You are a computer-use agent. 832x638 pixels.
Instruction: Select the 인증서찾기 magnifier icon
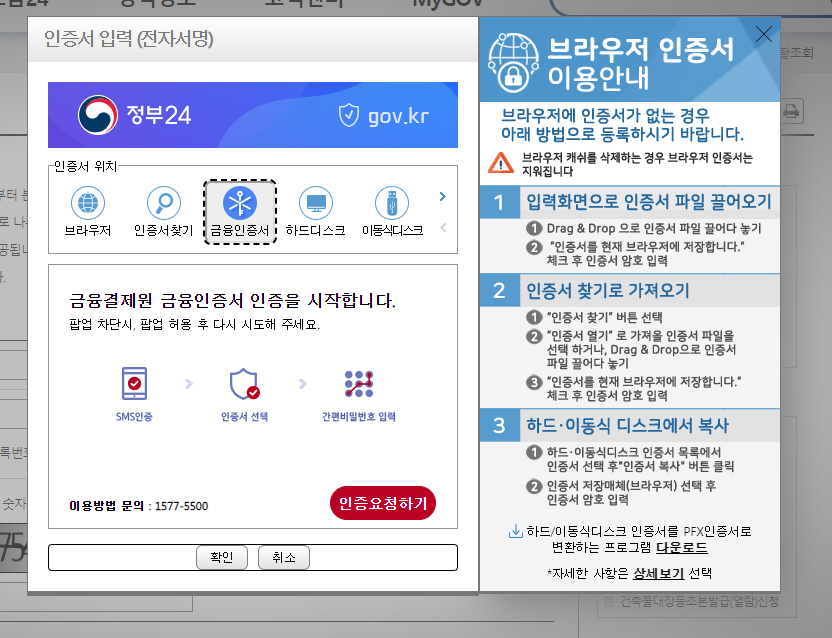click(x=163, y=203)
